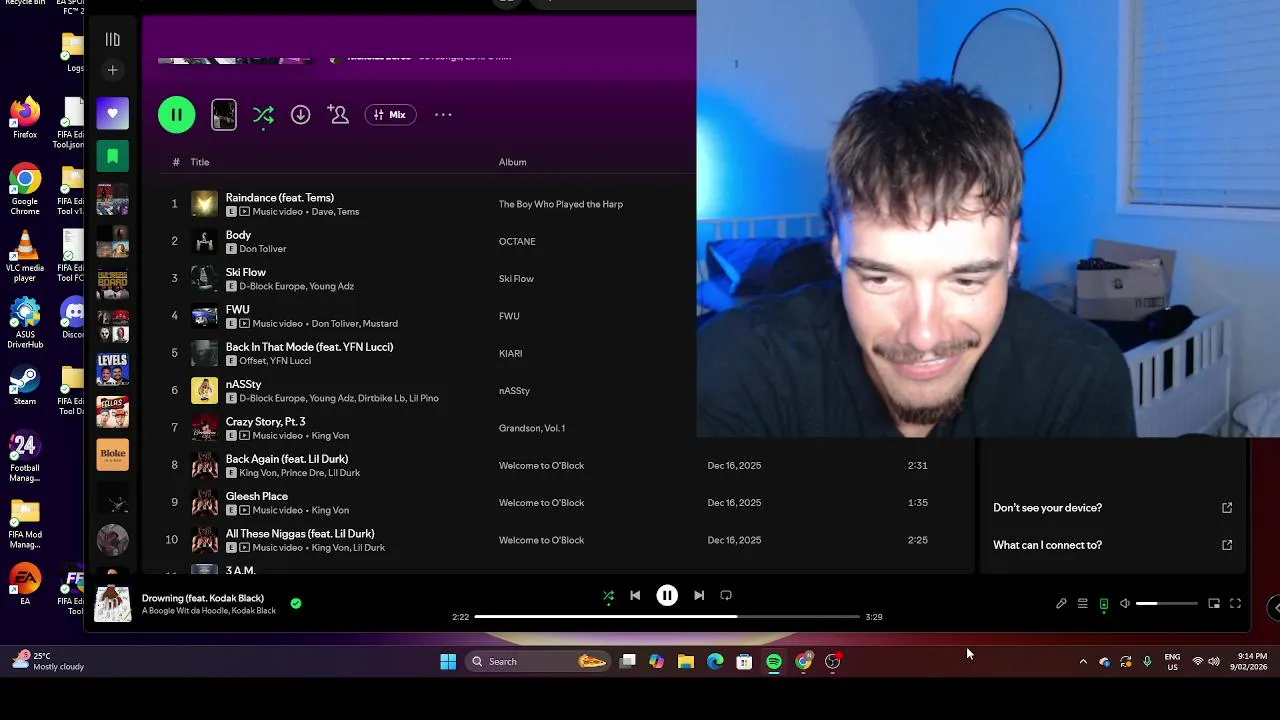Open the What can I connect to? link

click(x=1047, y=545)
